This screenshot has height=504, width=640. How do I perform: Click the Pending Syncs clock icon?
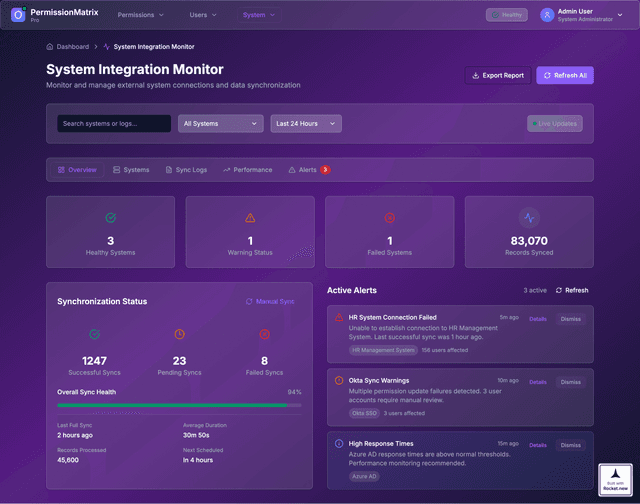179,334
